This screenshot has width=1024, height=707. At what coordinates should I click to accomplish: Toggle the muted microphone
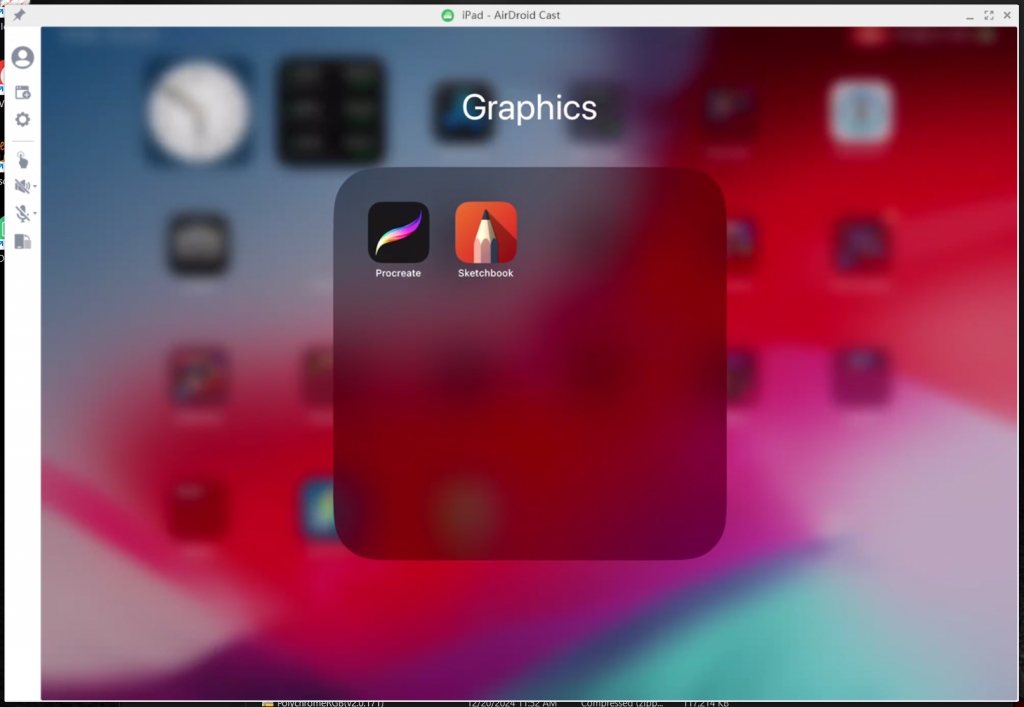(x=22, y=213)
